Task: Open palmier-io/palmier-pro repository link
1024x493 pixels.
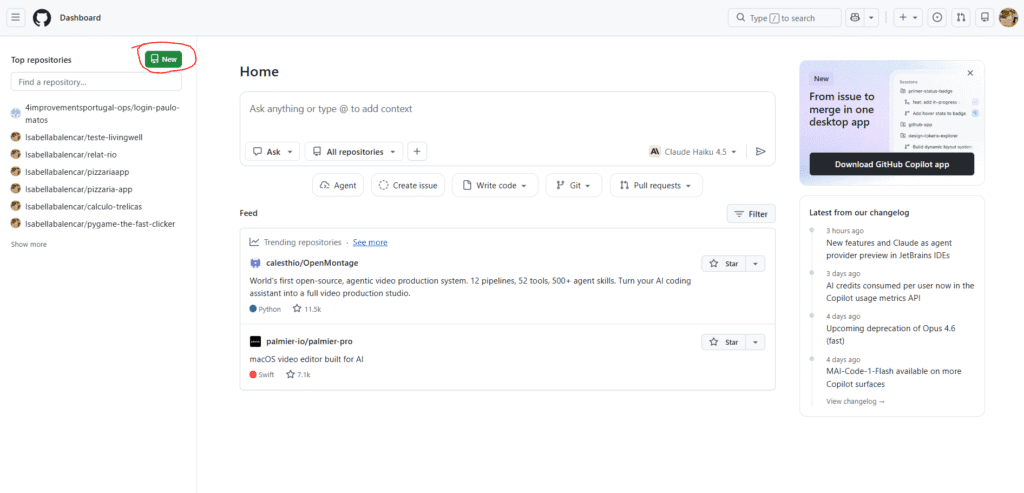Action: [310, 342]
